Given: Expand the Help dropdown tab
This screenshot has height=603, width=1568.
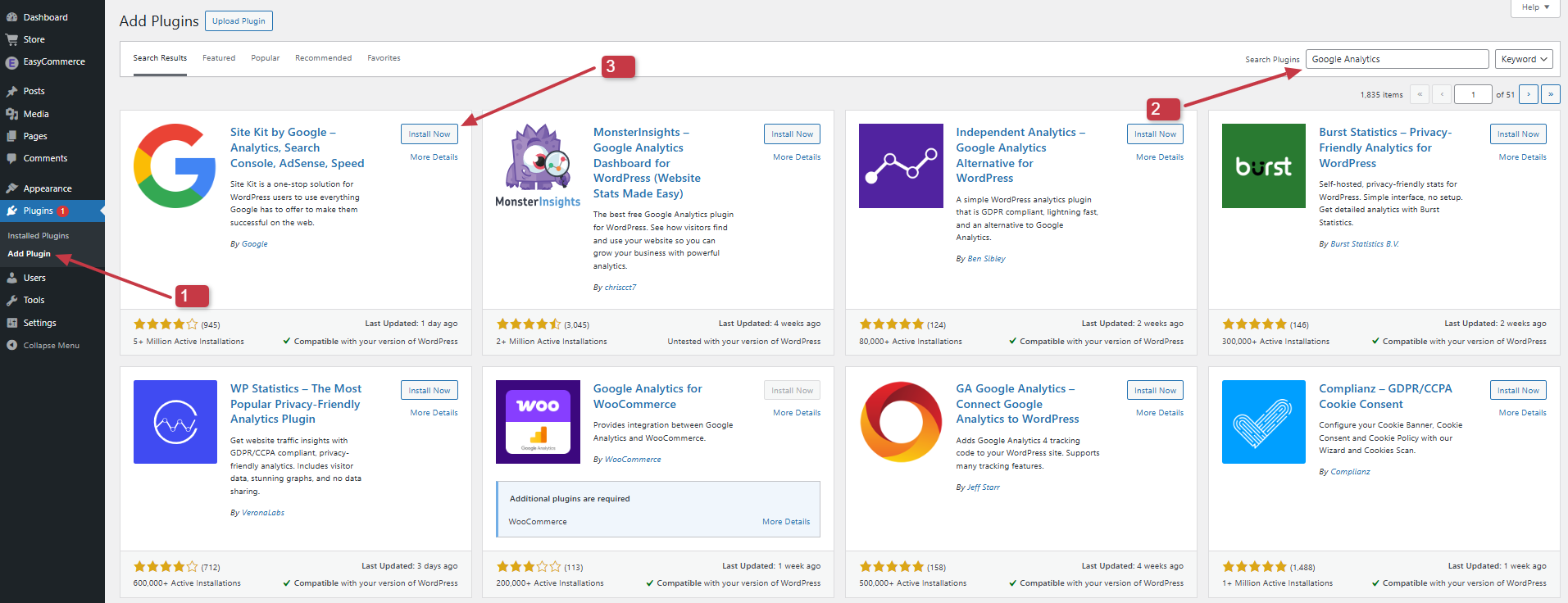Looking at the screenshot, I should pos(1535,7).
